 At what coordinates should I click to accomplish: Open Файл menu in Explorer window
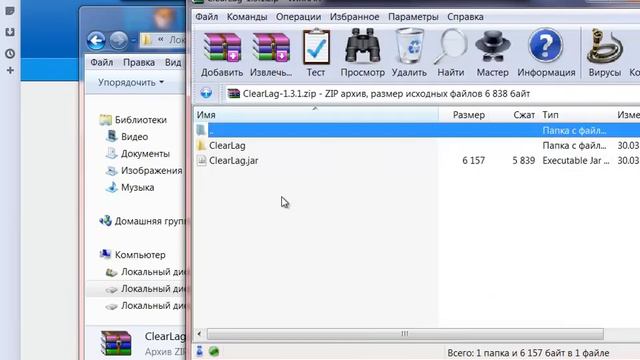point(102,62)
